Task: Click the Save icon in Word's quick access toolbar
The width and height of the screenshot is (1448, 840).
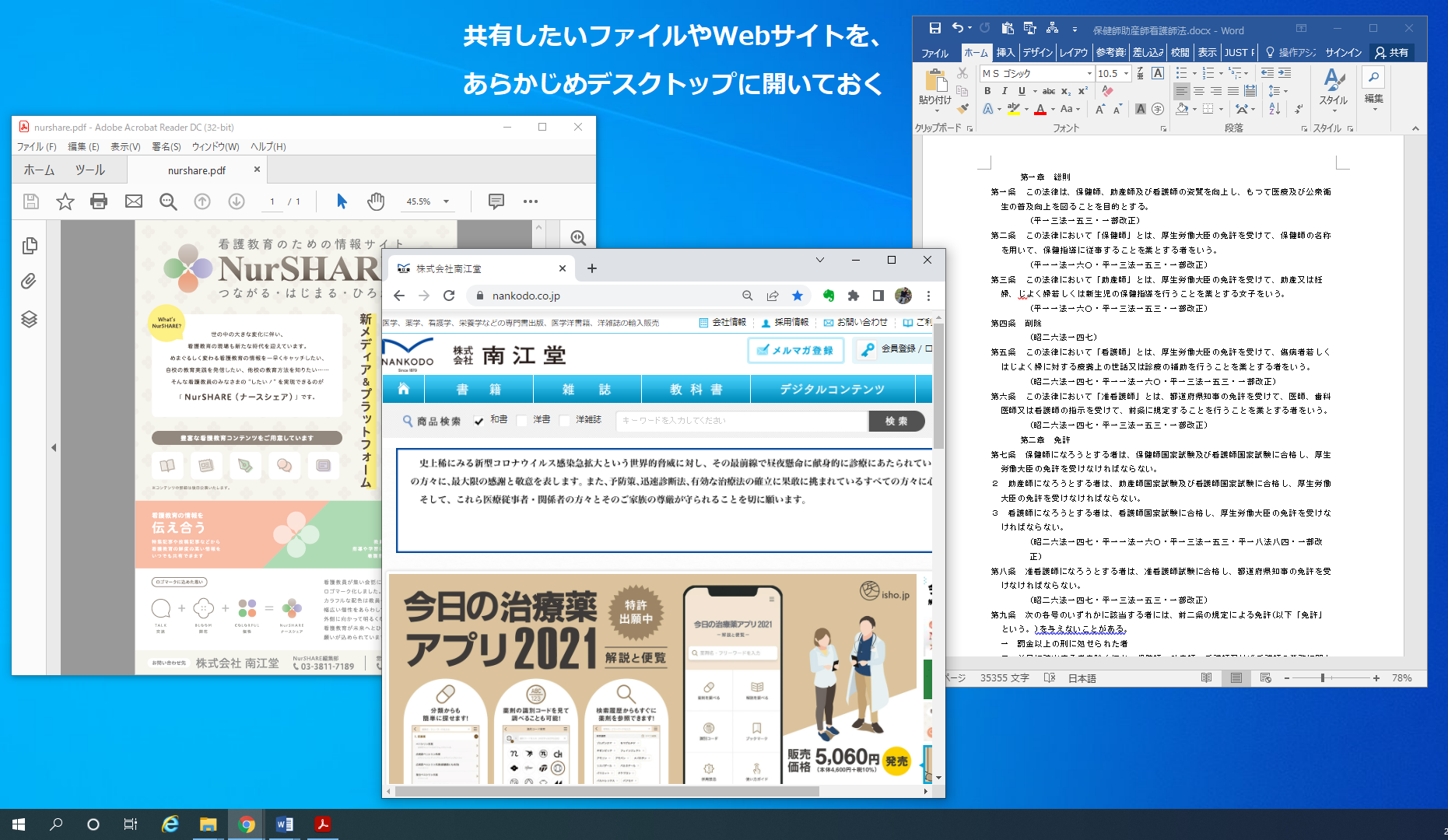Action: pos(935,29)
